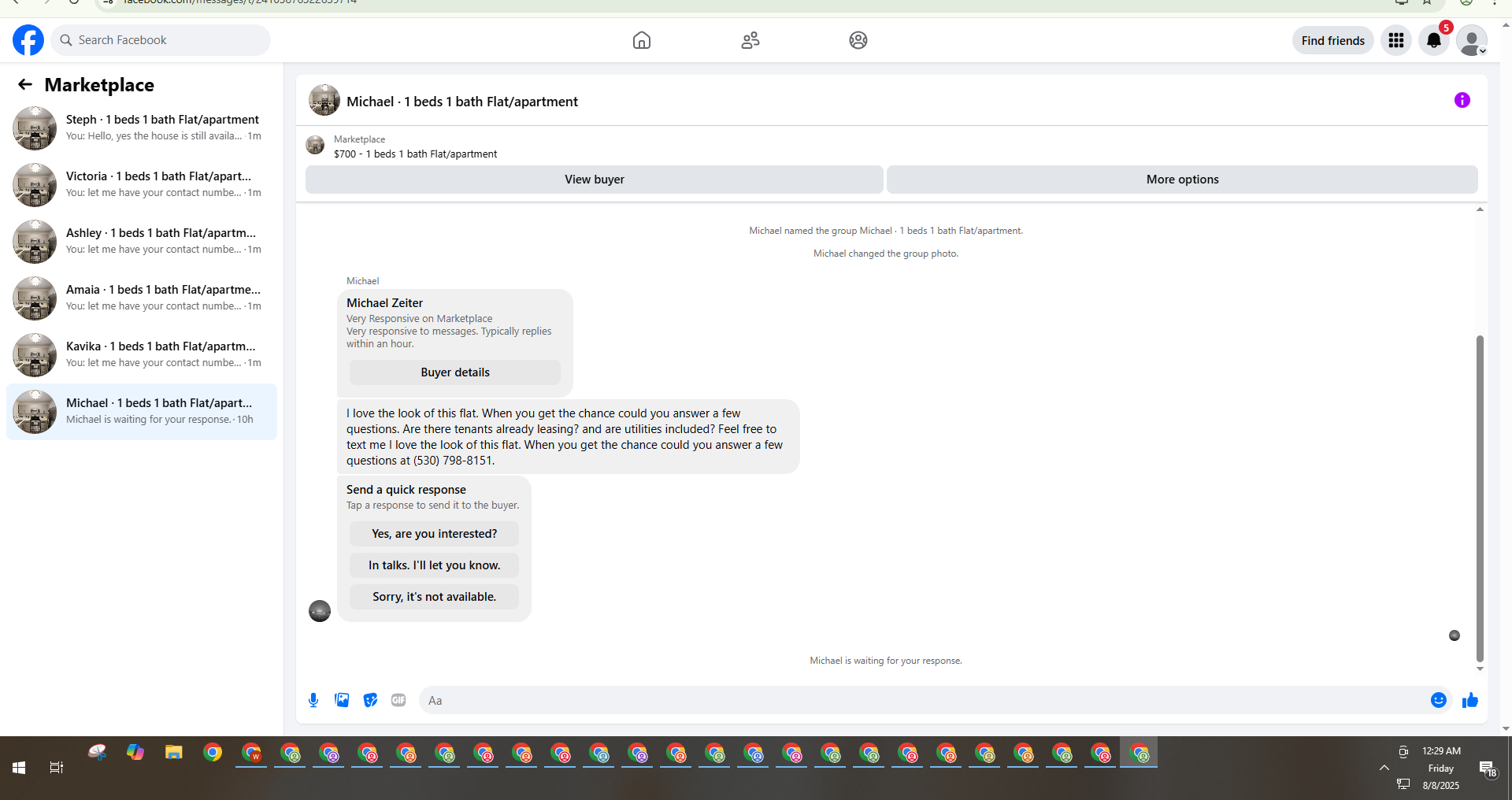
Task: Click the chat scroll up arrow
Action: tap(1480, 209)
